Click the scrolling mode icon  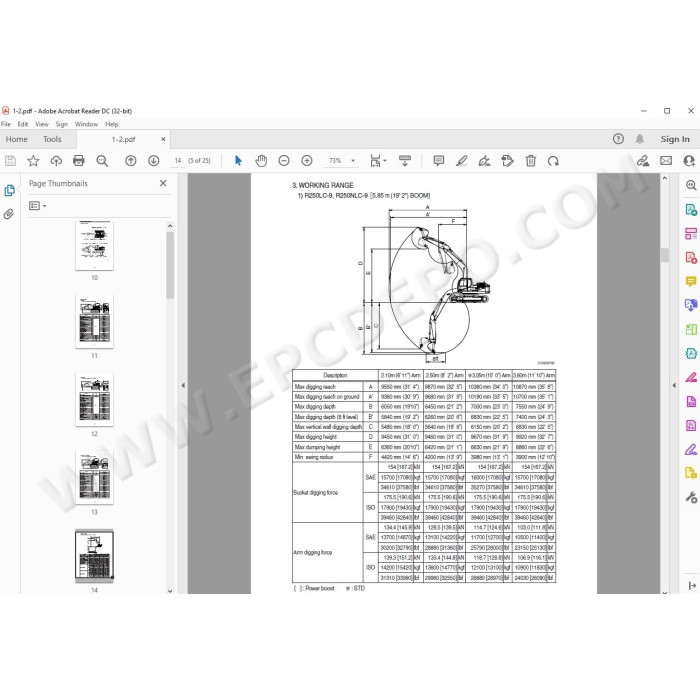(405, 161)
